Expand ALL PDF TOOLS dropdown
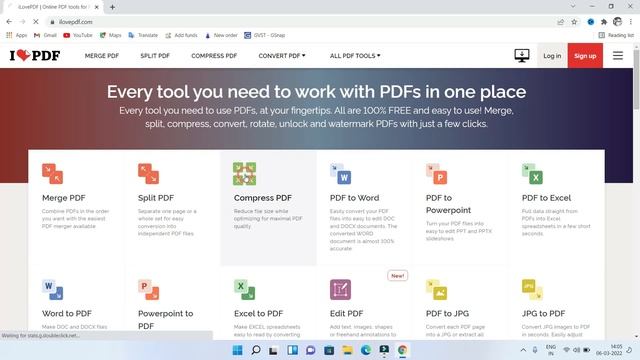Image resolution: width=640 pixels, height=360 pixels. [355, 56]
